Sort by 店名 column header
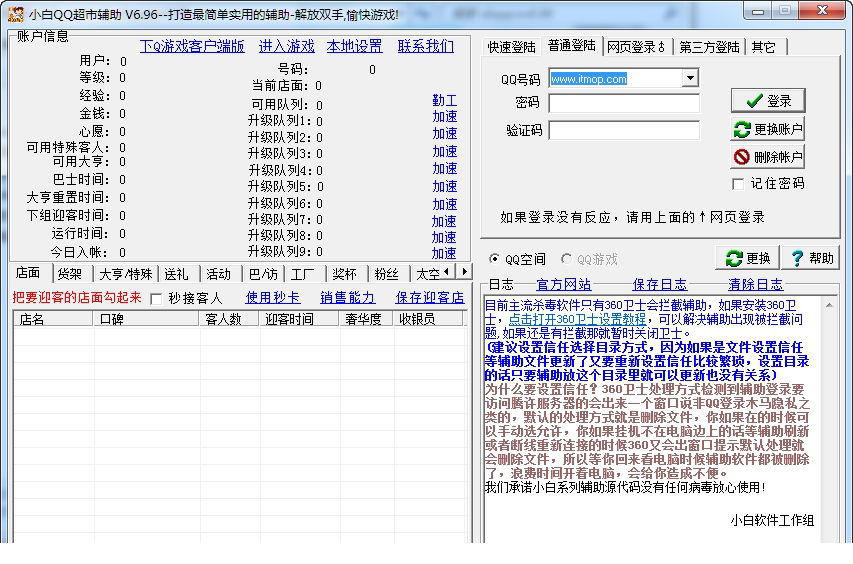853x564 pixels. [53, 319]
